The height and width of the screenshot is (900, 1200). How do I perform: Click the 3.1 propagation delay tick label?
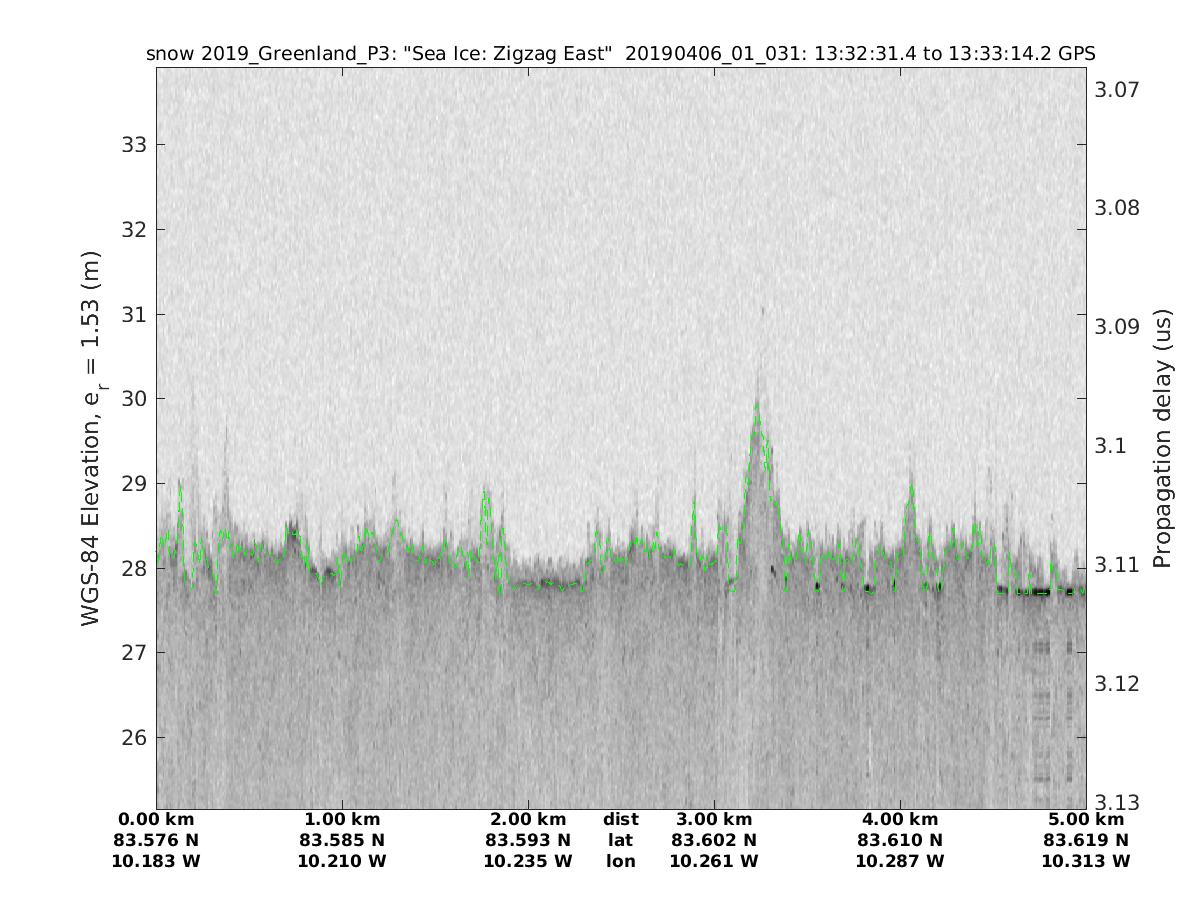(1110, 446)
